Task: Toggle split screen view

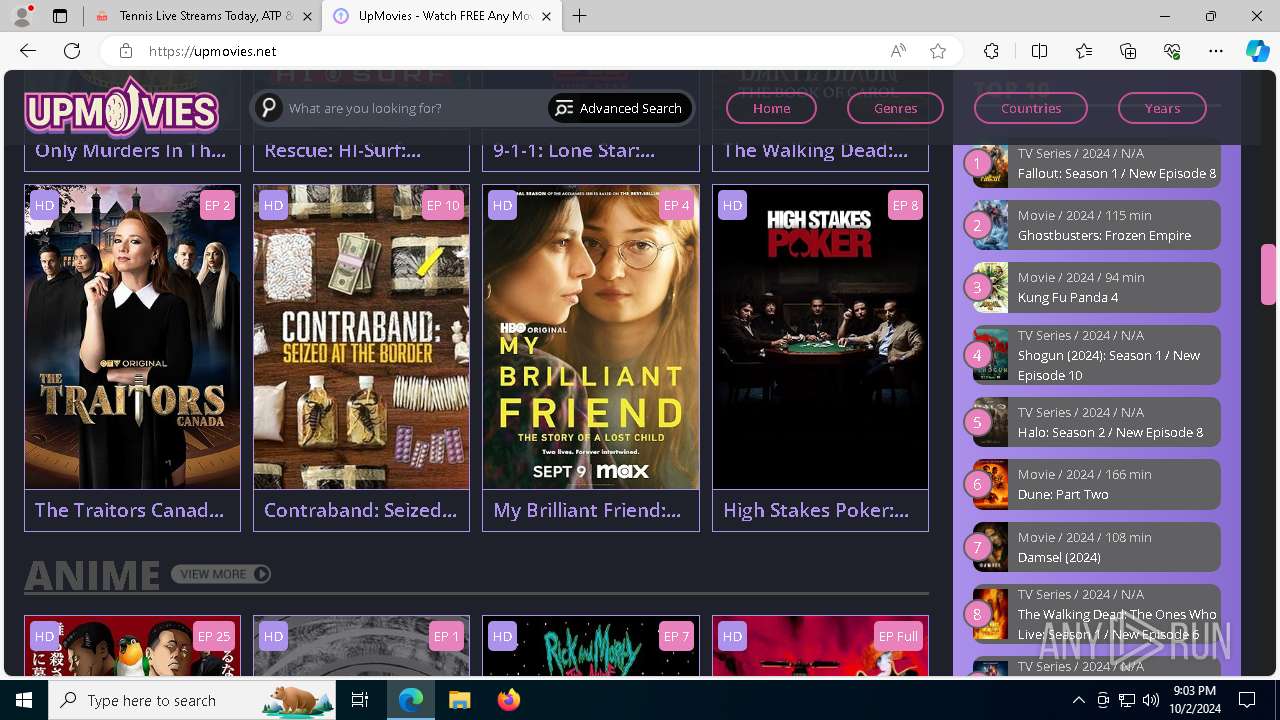Action: pos(1039,51)
